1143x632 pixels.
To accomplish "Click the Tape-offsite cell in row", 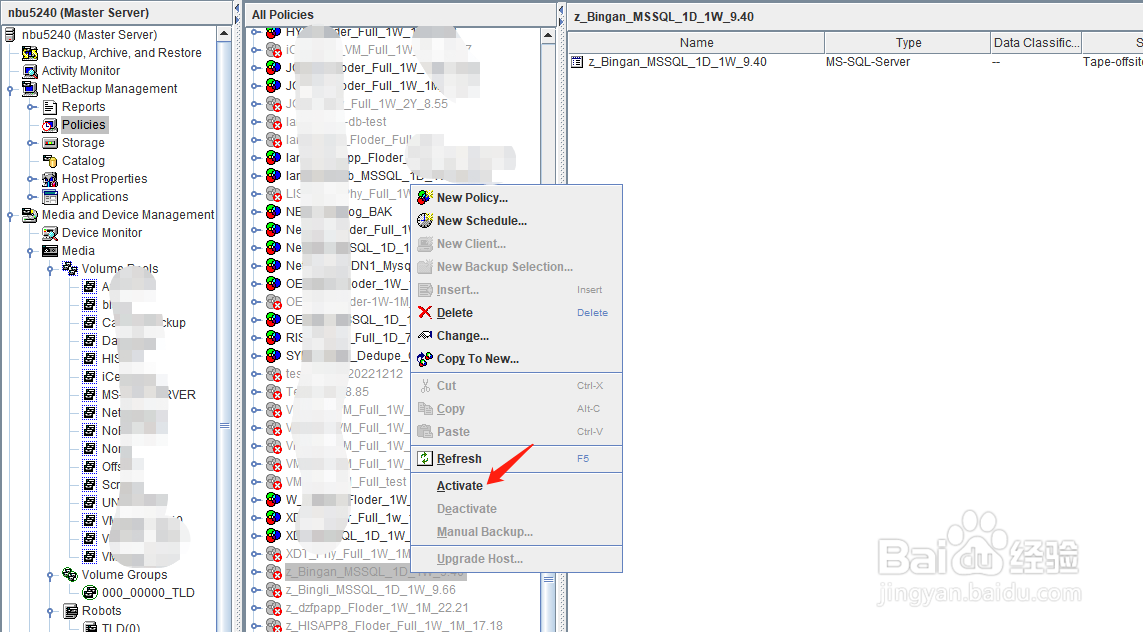I will pyautogui.click(x=1112, y=62).
